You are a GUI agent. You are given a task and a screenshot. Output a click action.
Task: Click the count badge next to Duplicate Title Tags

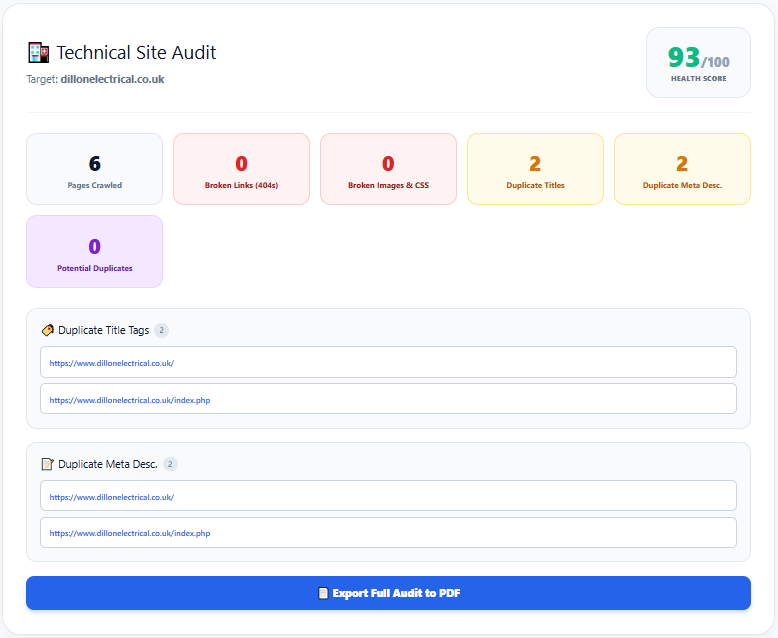[x=161, y=330]
